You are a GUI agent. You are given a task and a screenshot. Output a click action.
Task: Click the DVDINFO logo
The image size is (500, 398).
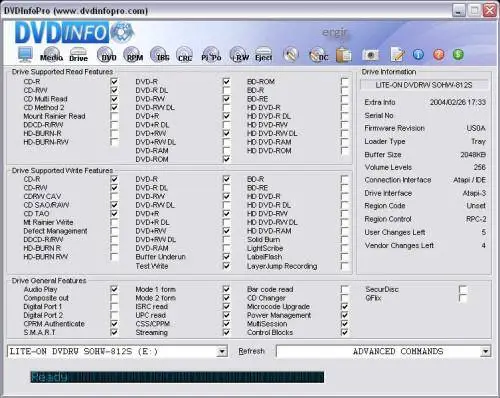[74, 33]
